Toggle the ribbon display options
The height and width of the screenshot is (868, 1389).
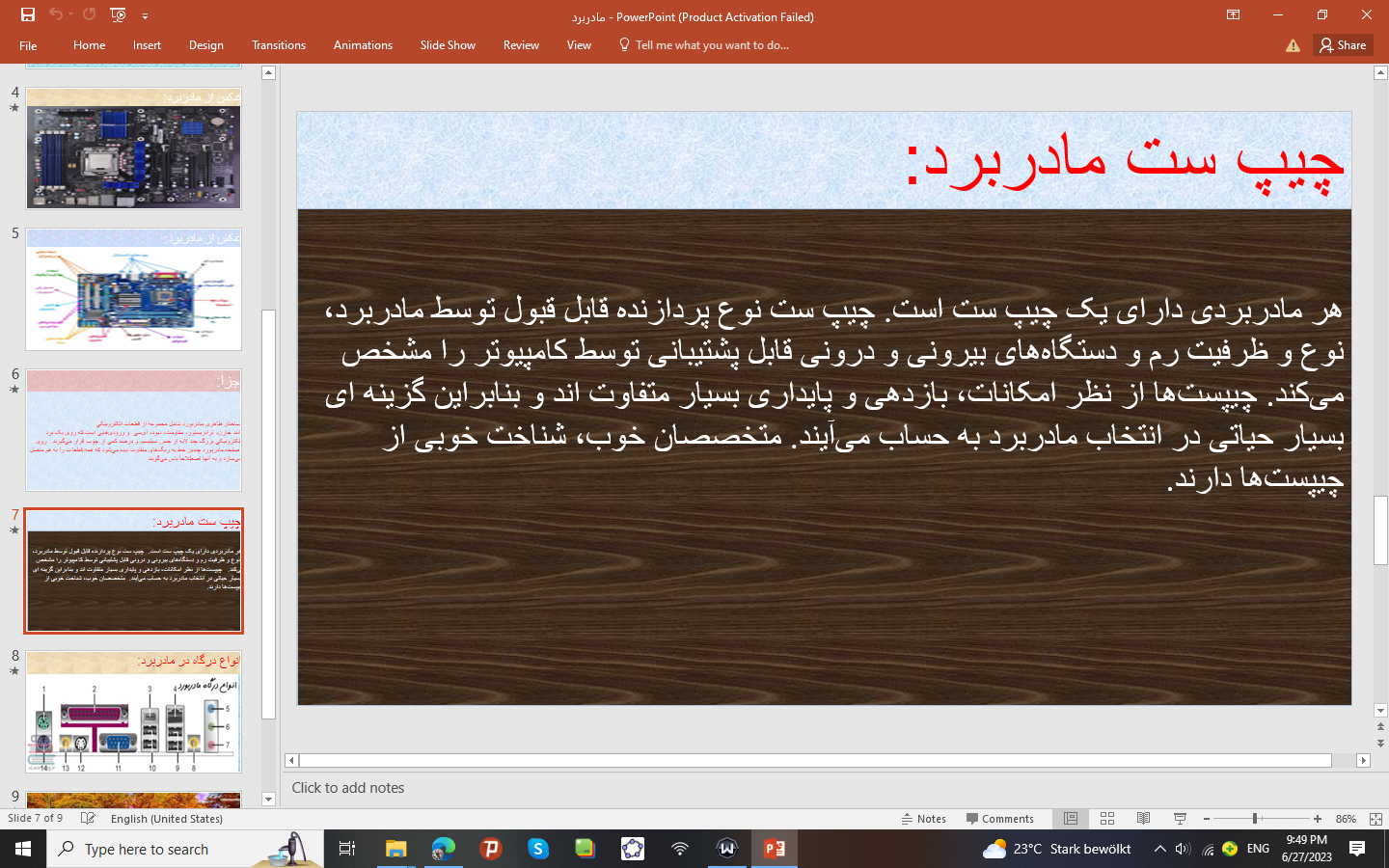point(1233,14)
